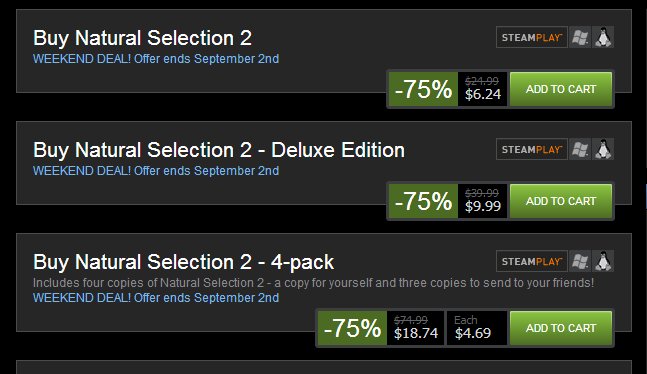Click Windows icon on 4-pack package
The image size is (647, 374).
coord(580,261)
